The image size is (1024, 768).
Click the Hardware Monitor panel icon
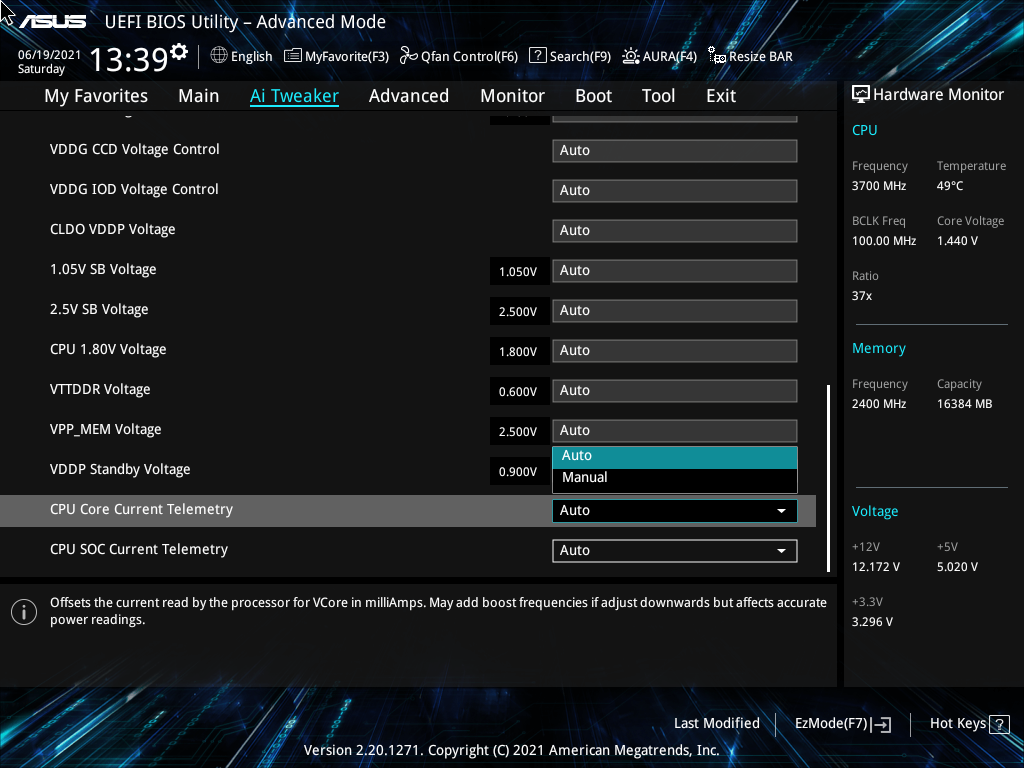coord(861,93)
